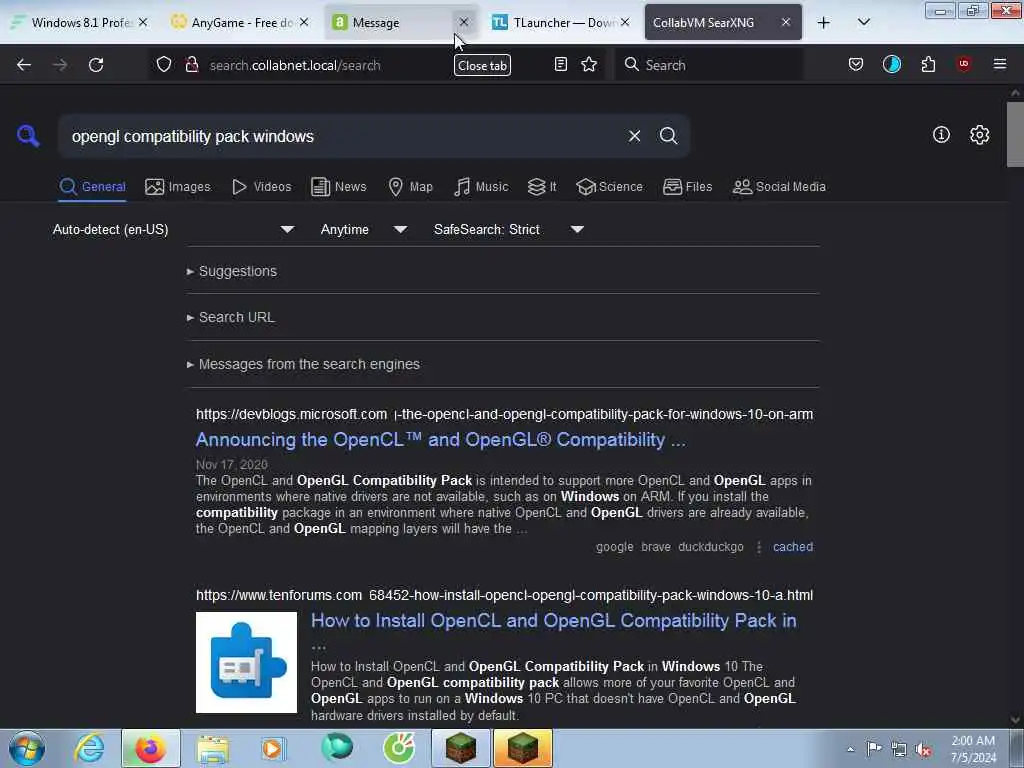Close the CollabVM SearXNG tab
Screen dimensions: 1024x768
coord(786,22)
